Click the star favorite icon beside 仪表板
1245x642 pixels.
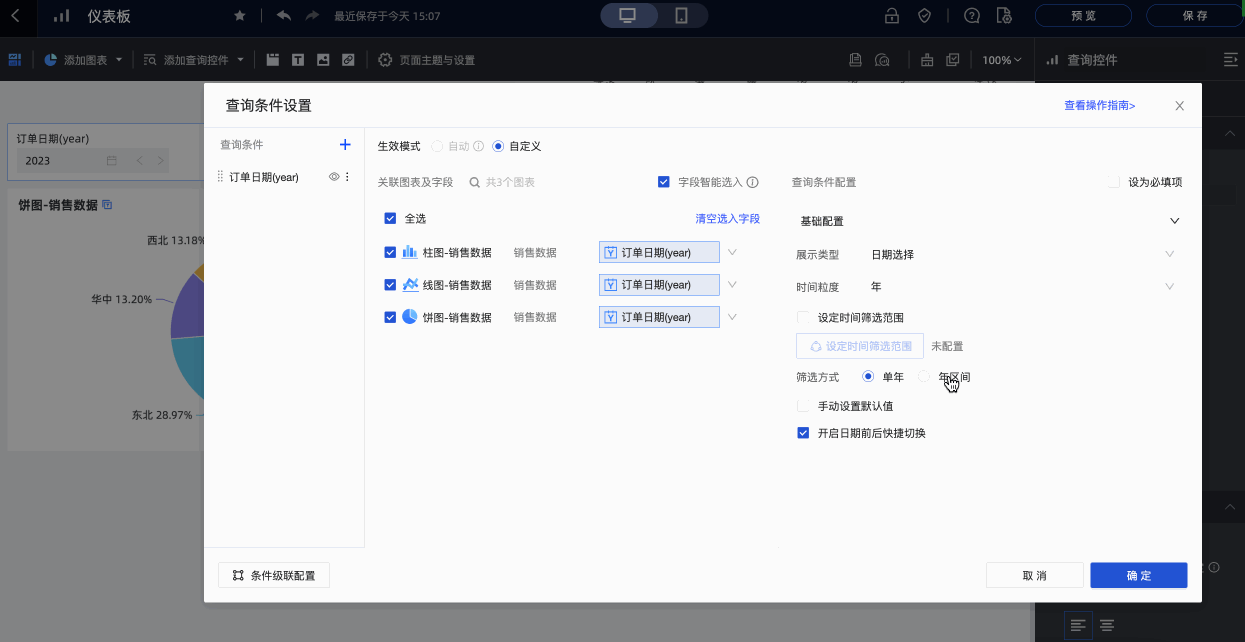pyautogui.click(x=239, y=16)
